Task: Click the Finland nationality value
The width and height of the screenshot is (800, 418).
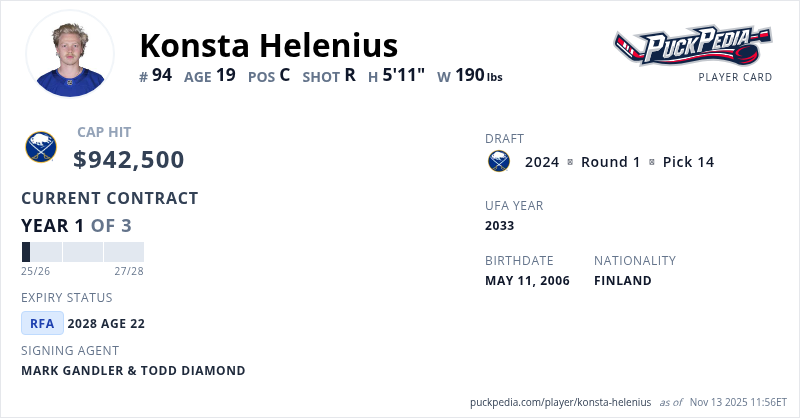Action: point(622,281)
